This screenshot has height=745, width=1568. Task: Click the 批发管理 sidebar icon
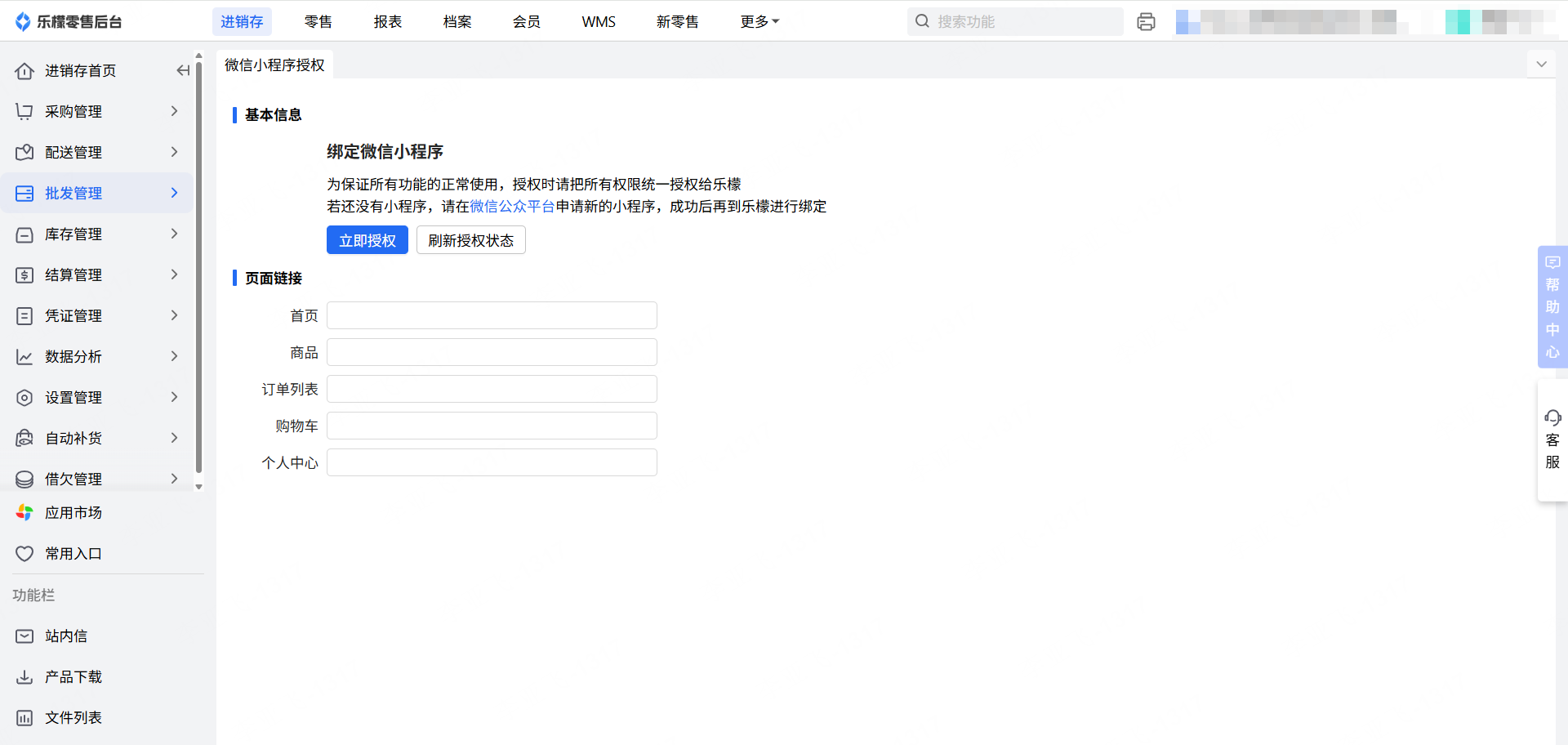pyautogui.click(x=24, y=194)
